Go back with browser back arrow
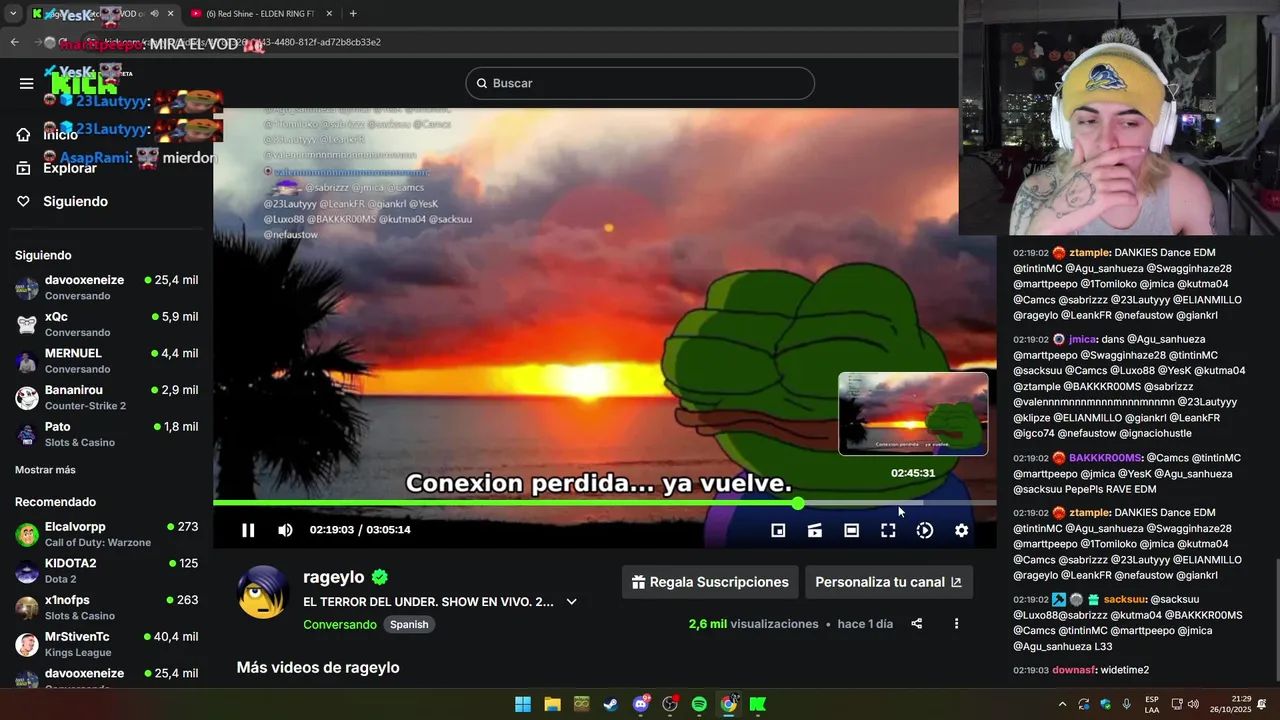 (x=14, y=42)
